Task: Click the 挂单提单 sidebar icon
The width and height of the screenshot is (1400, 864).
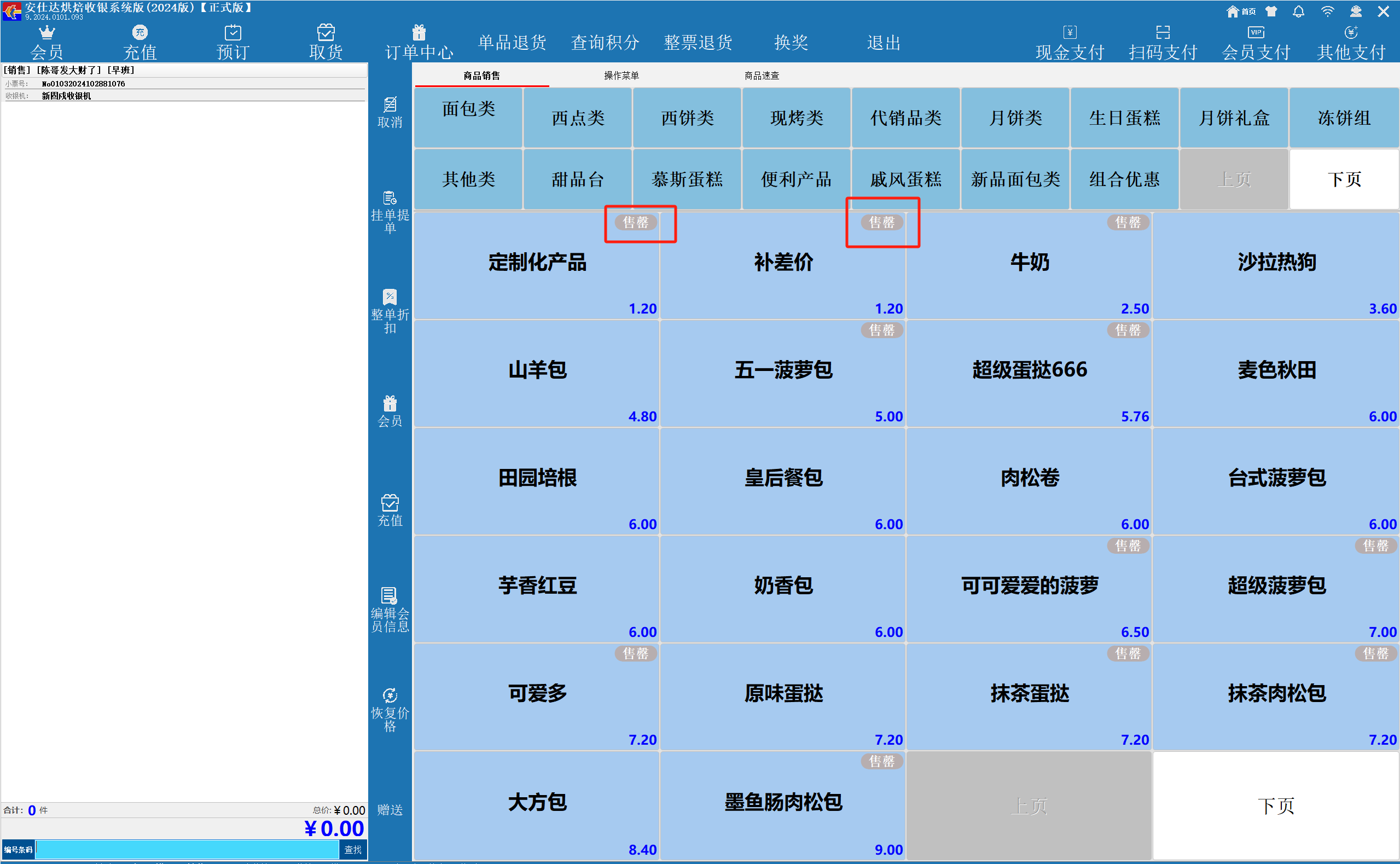Action: point(390,198)
